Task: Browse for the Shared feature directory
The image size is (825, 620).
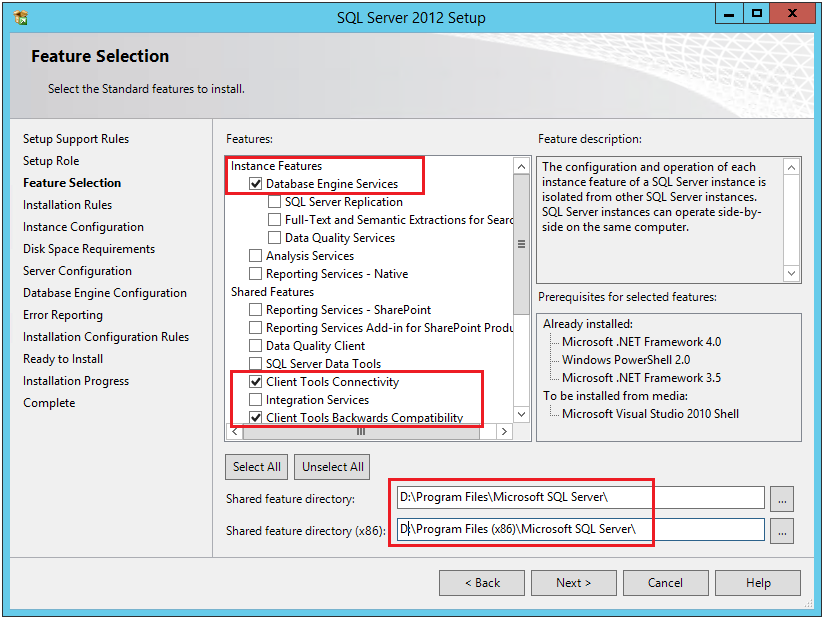Action: (782, 498)
